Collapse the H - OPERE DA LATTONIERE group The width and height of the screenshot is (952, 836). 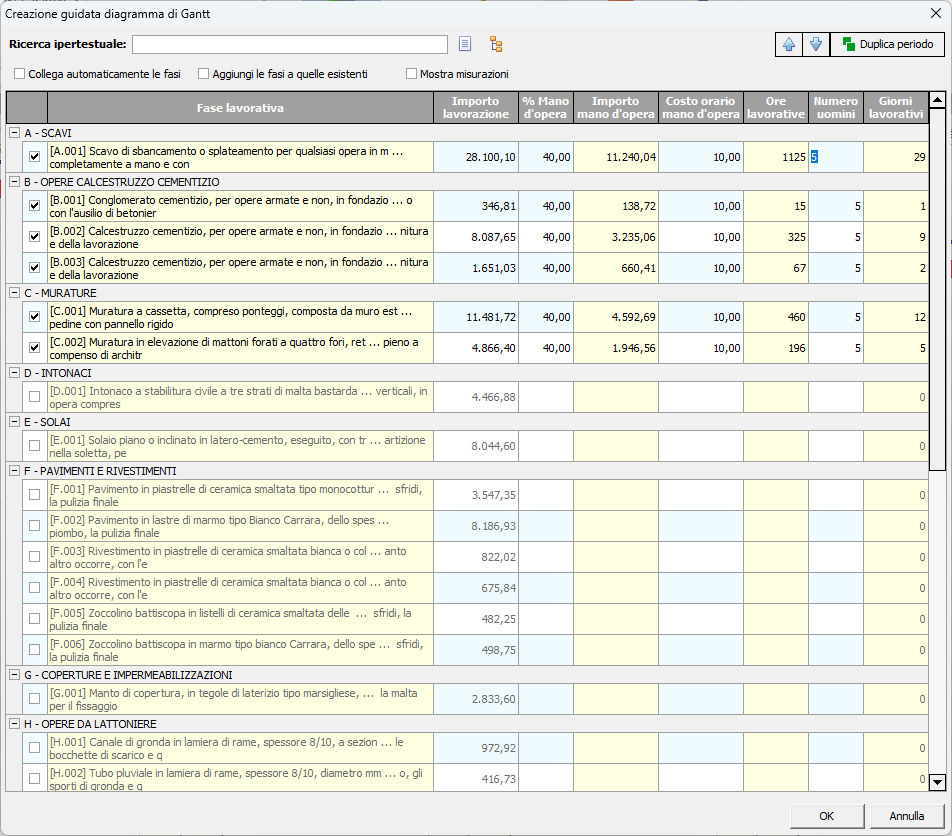14,724
